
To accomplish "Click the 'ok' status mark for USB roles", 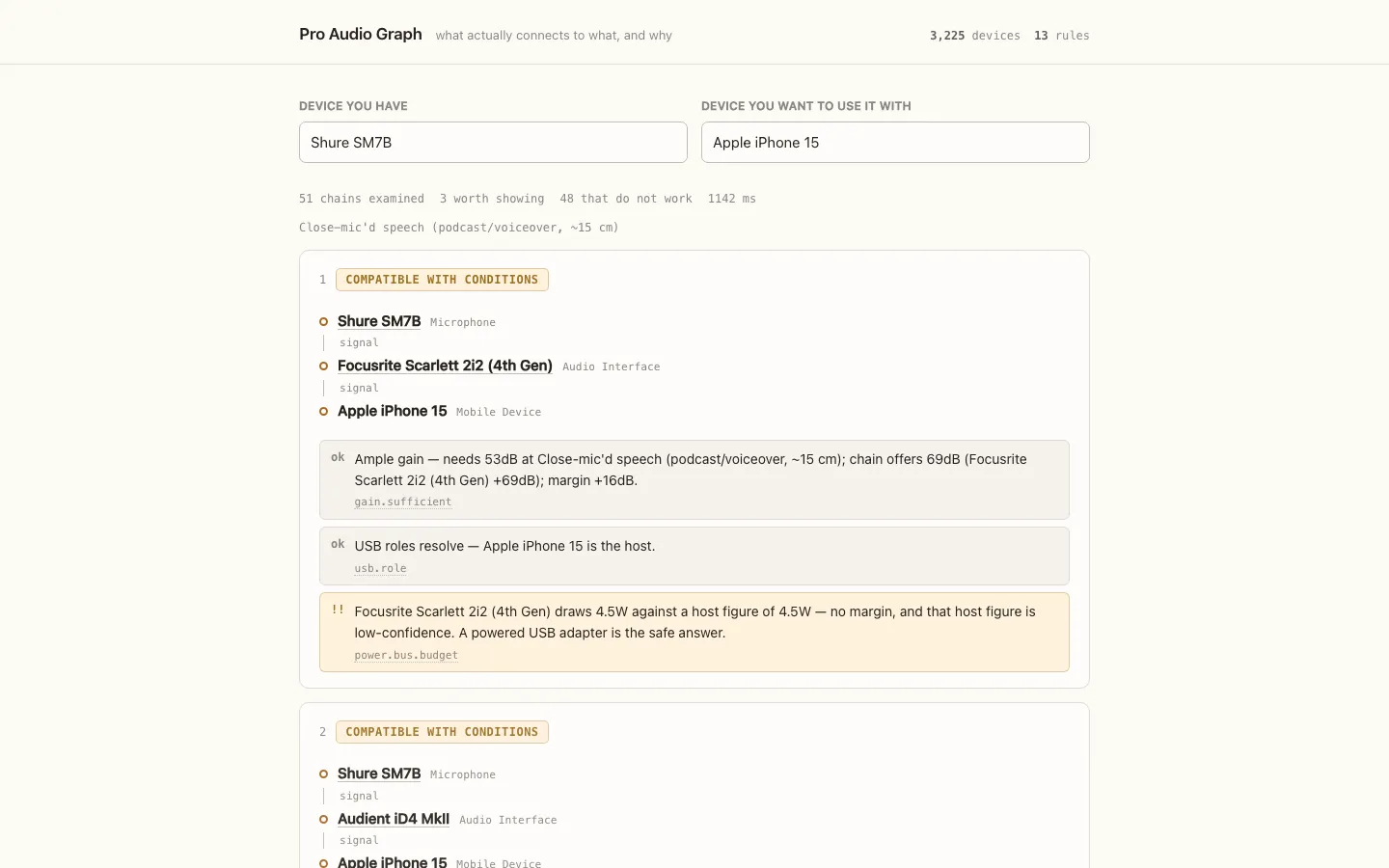I will click(338, 544).
